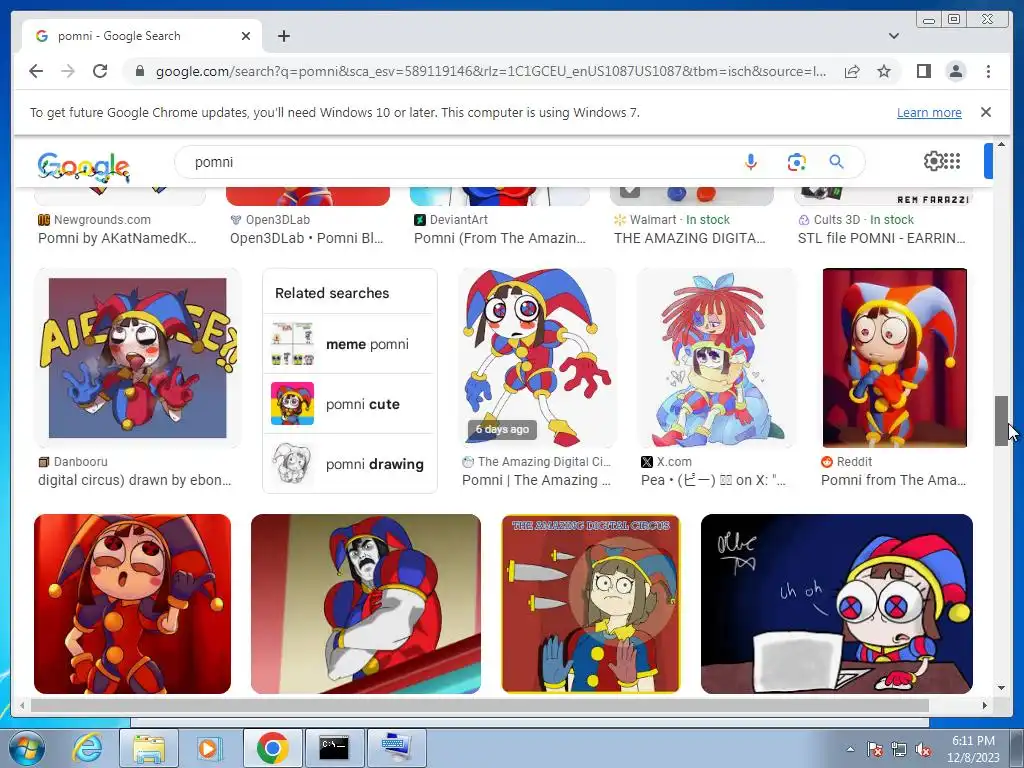Open Windows Media Player from taskbar
This screenshot has height=768, width=1024.
(209, 748)
